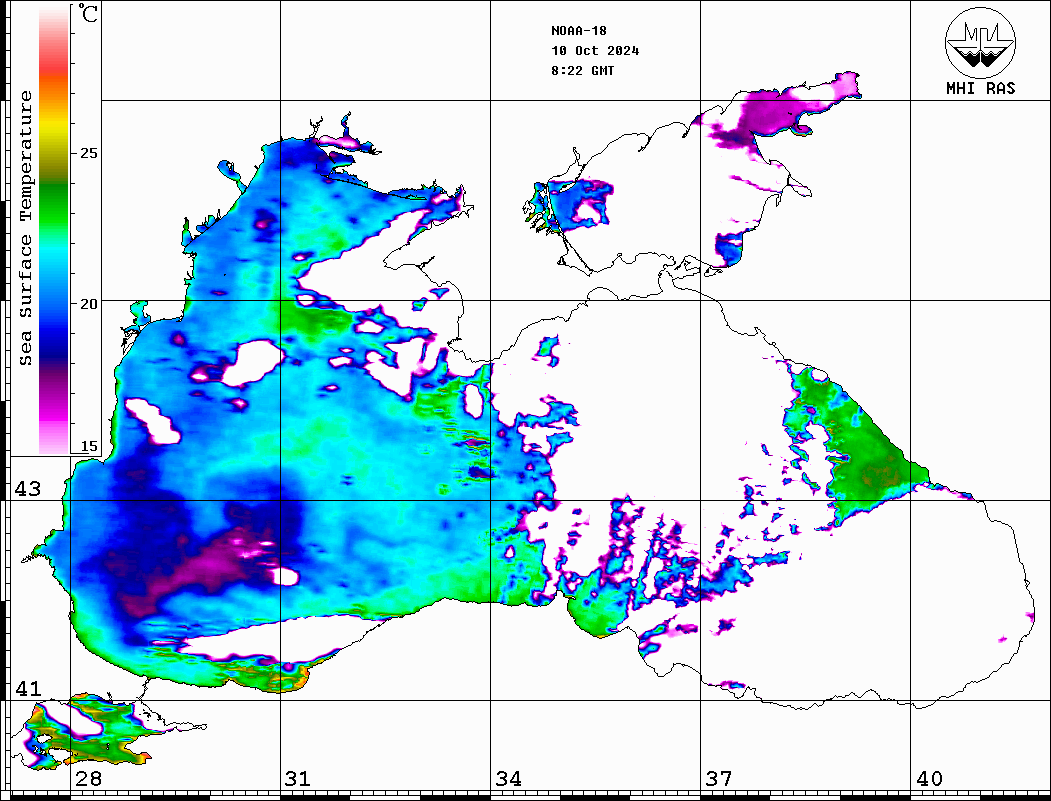Click the '25' tick on color scale
Image resolution: width=1051 pixels, height=801 pixels.
coord(88,153)
